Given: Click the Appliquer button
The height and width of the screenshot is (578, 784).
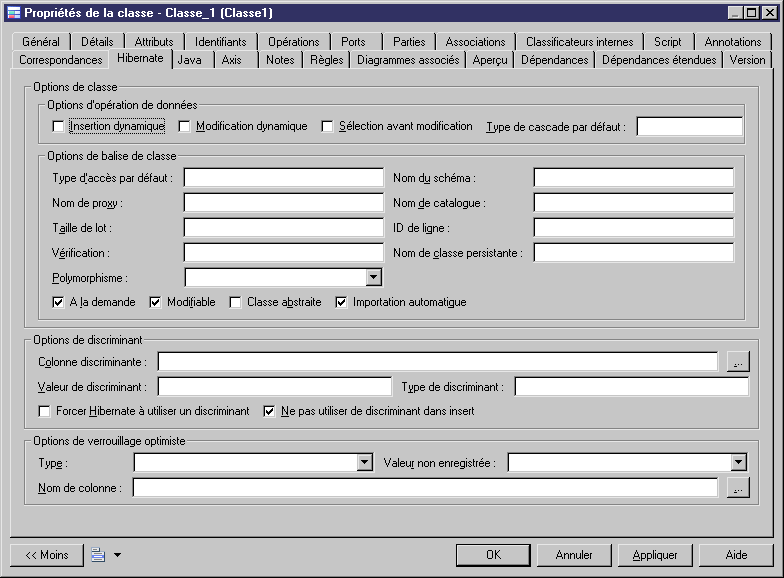Looking at the screenshot, I should 654,555.
